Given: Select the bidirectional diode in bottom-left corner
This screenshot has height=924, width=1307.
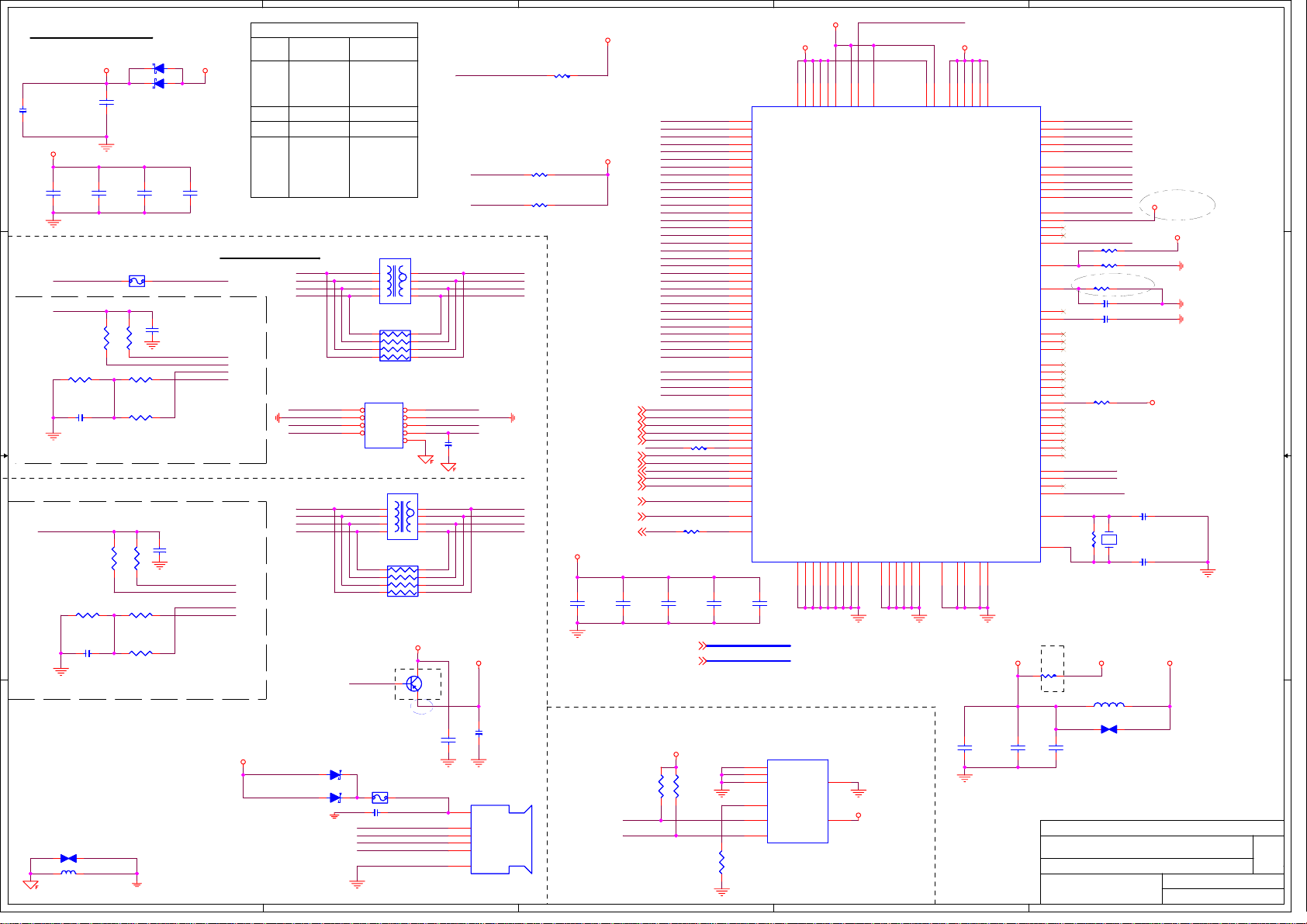Looking at the screenshot, I should (68, 859).
